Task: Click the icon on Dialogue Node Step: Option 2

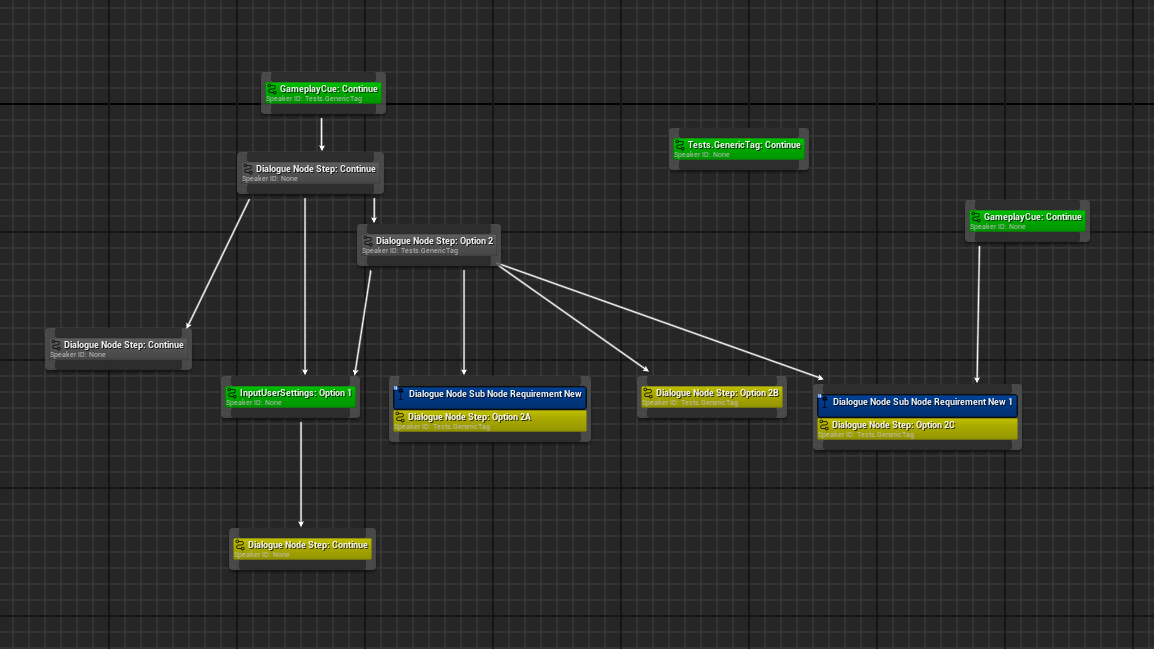Action: [x=368, y=241]
